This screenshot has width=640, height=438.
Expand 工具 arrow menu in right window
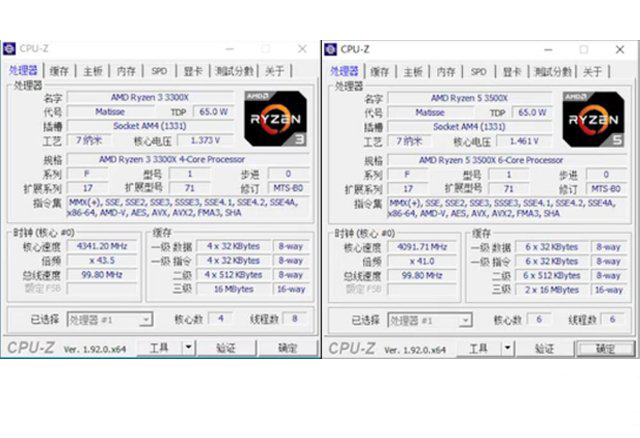507,349
